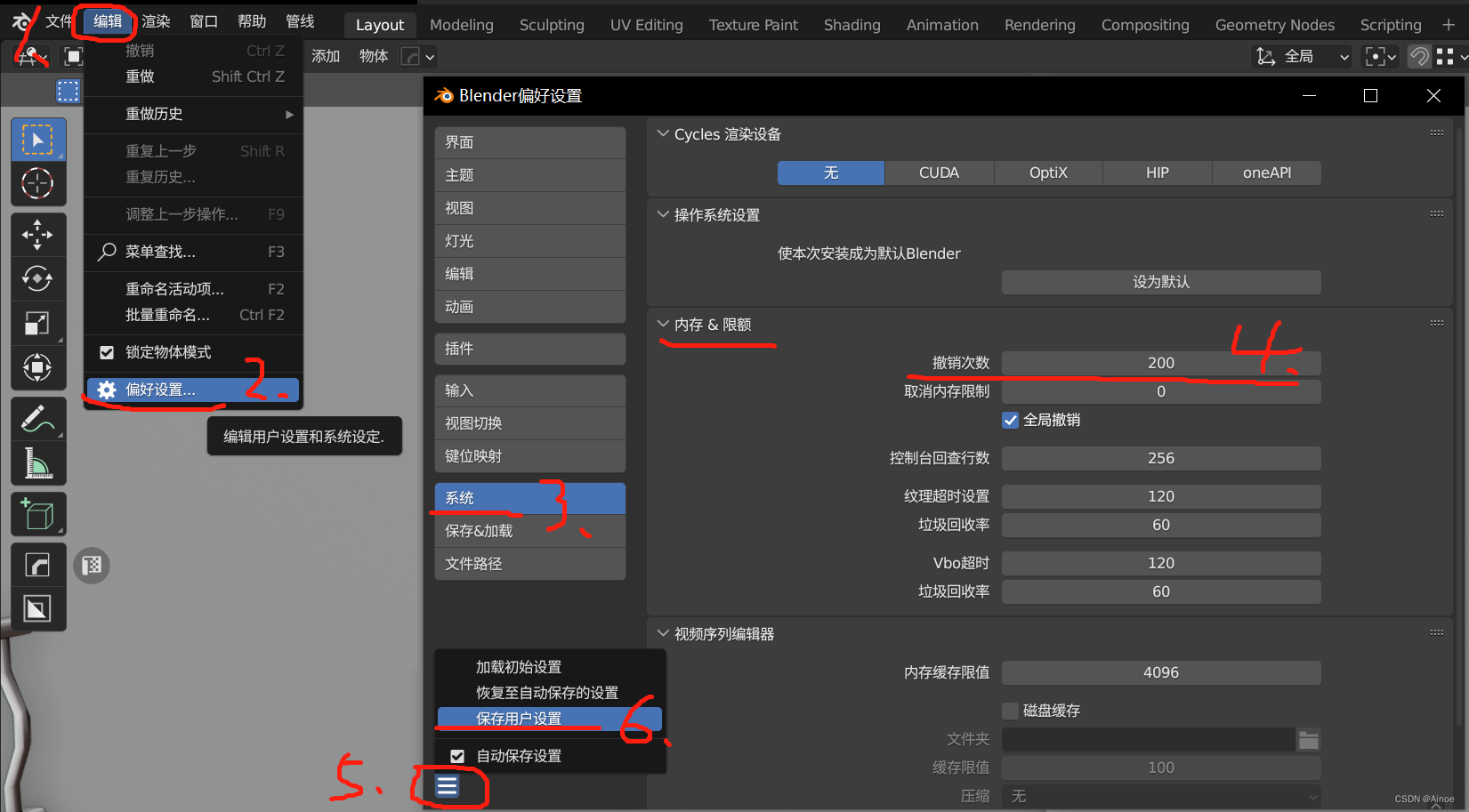This screenshot has height=812, width=1469.
Task: Enable the 磁盘缓存 checkbox
Action: (x=1011, y=711)
